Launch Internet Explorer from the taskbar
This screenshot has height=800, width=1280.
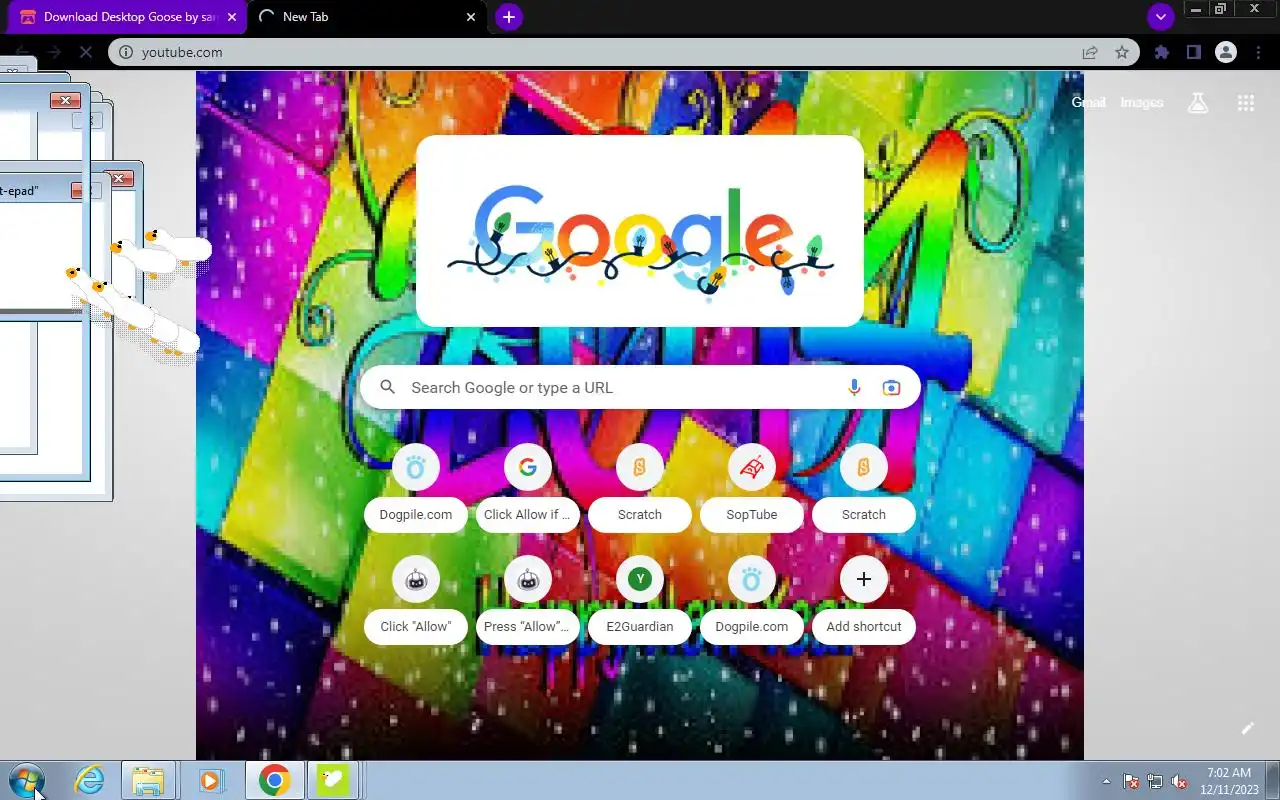coord(90,780)
